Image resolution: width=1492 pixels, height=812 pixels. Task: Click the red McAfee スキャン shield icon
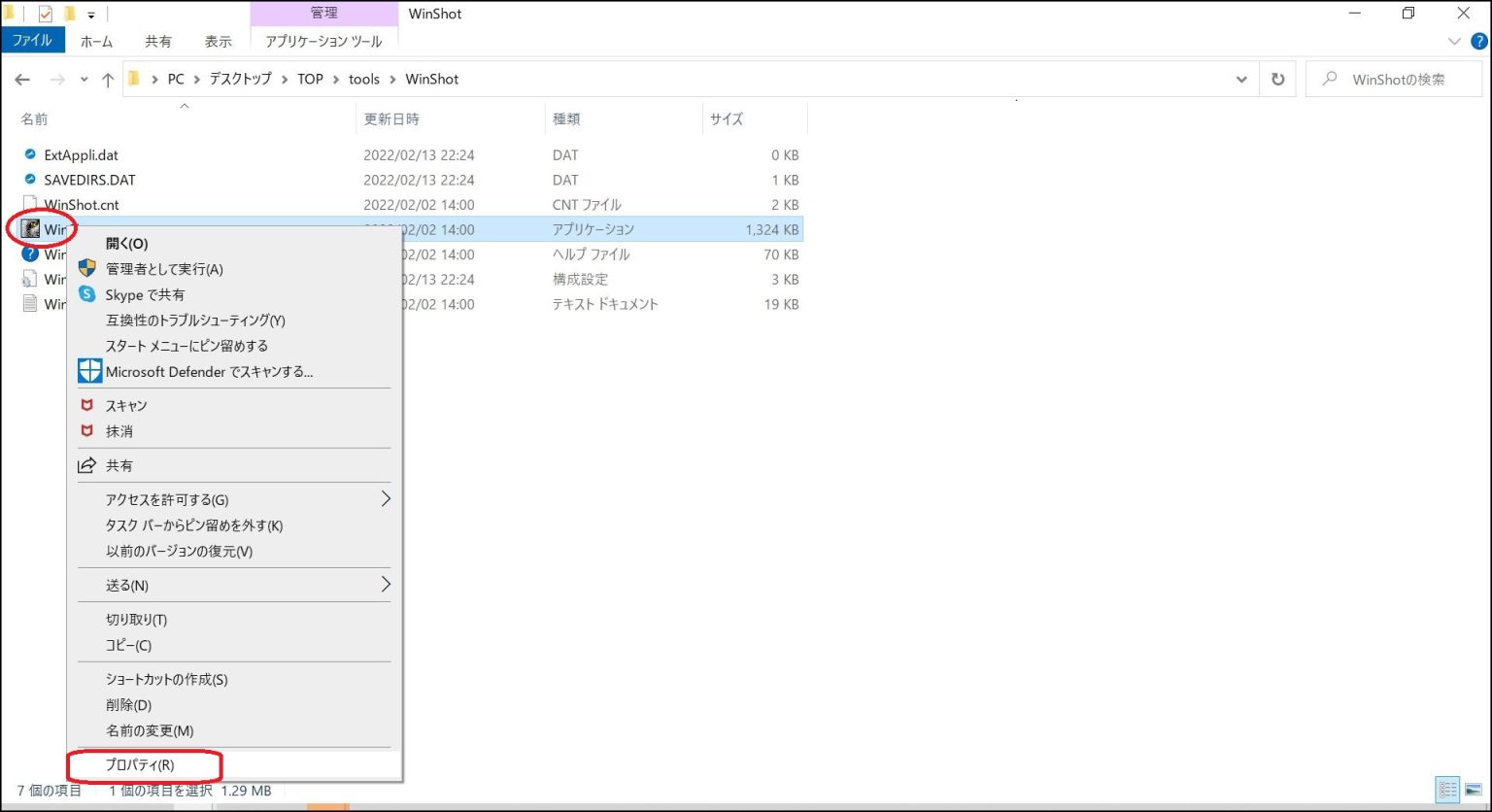[x=89, y=405]
